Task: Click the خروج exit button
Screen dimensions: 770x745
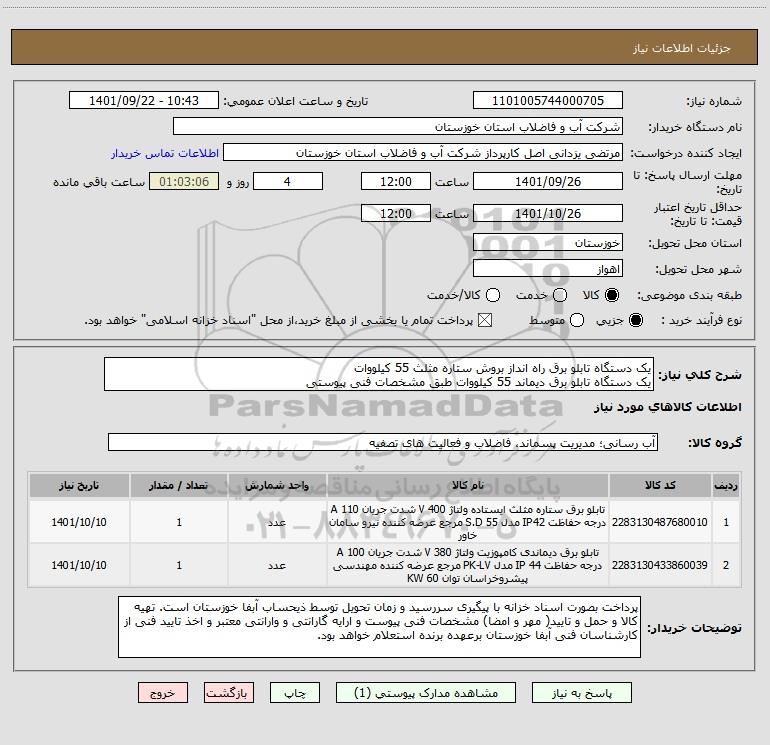Action: pyautogui.click(x=163, y=693)
